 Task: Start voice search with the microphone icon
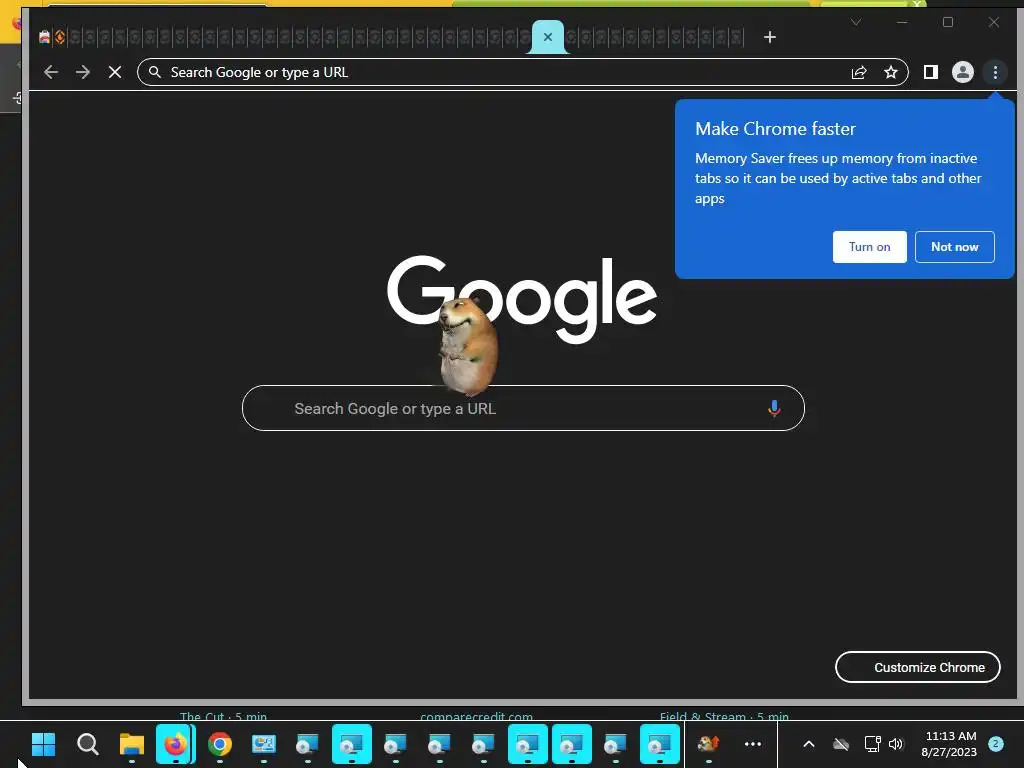click(x=774, y=408)
